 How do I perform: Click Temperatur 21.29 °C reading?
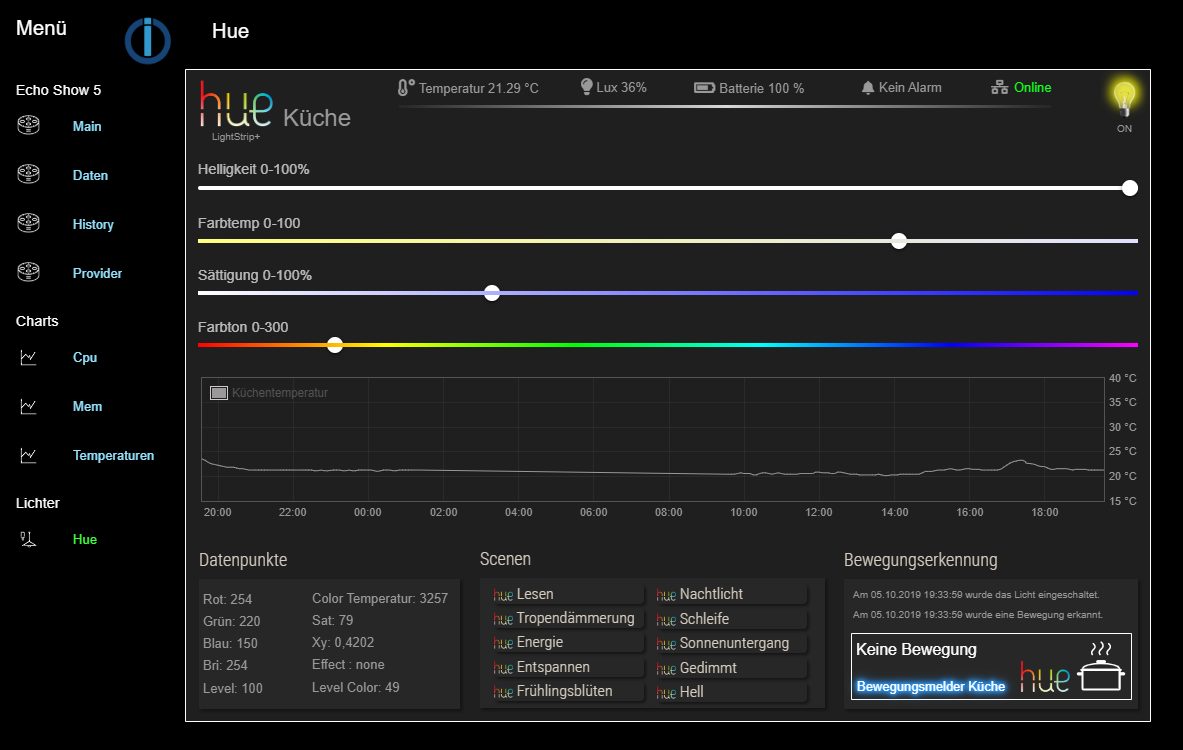coord(478,88)
